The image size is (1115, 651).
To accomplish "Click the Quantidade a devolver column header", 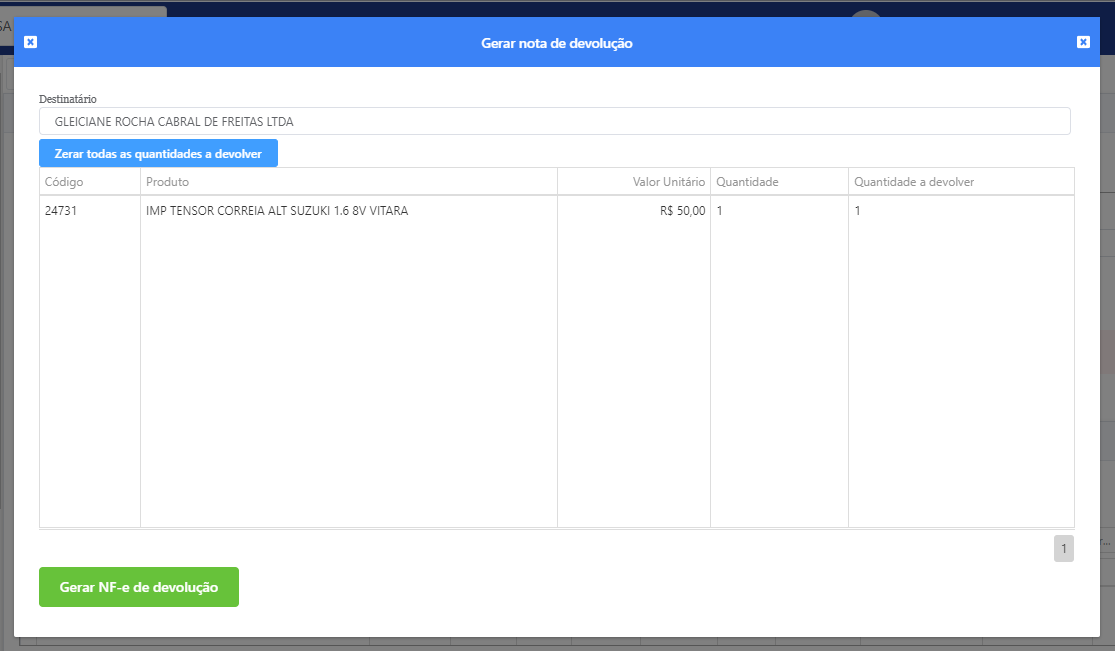I will click(x=913, y=182).
